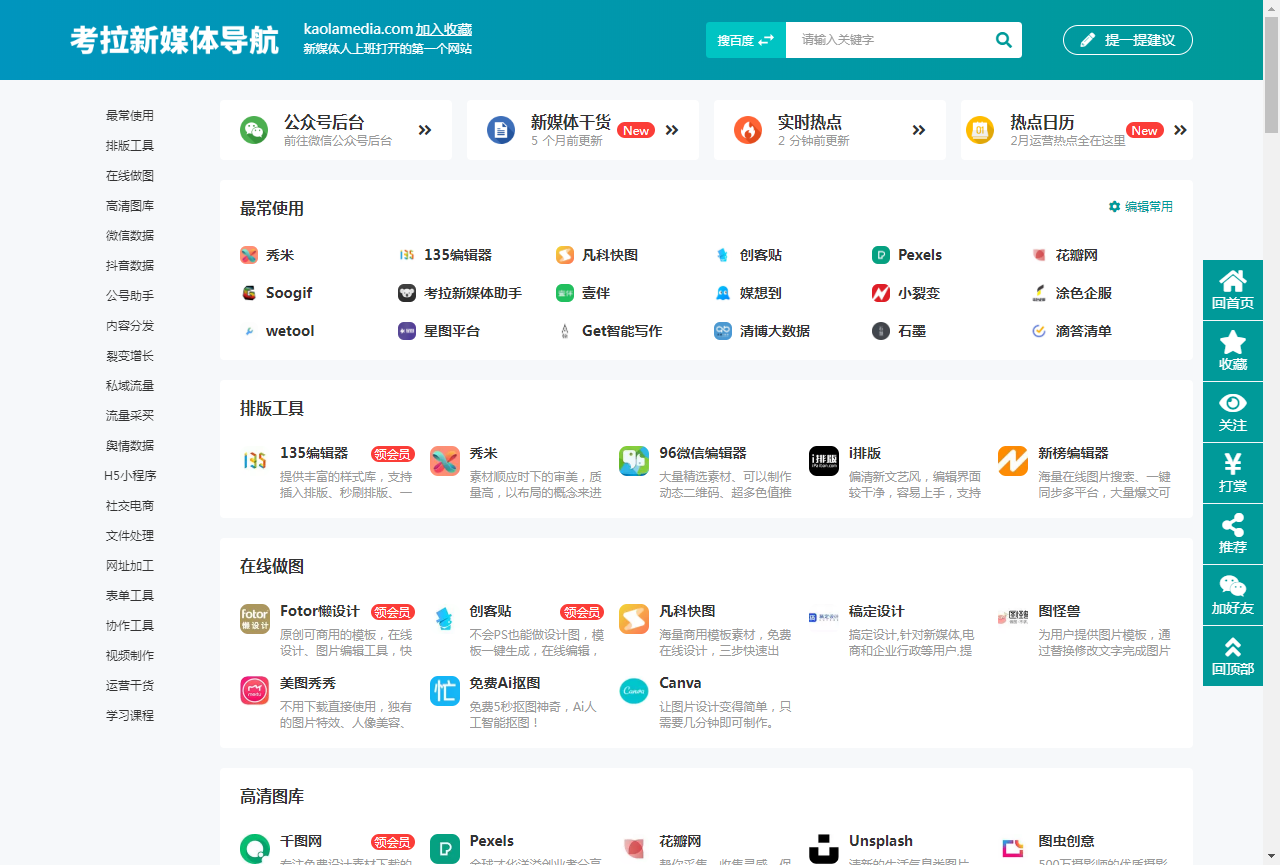Select 微信数据 in the sidebar
This screenshot has width=1280, height=865.
pos(130,236)
